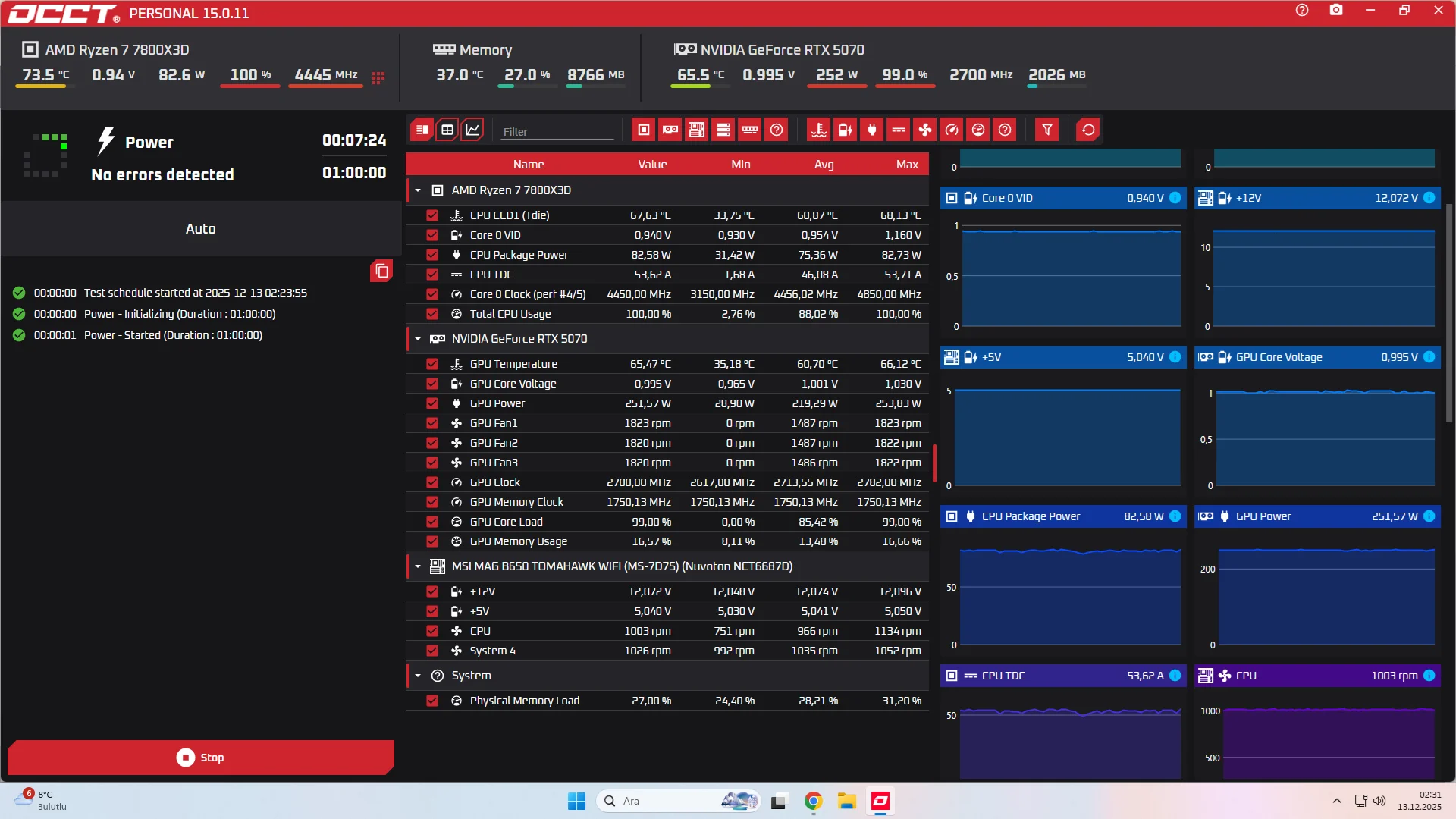Uncheck the CPU CCD1 (Tdie) checkbox
The width and height of the screenshot is (1456, 819).
pyautogui.click(x=432, y=215)
